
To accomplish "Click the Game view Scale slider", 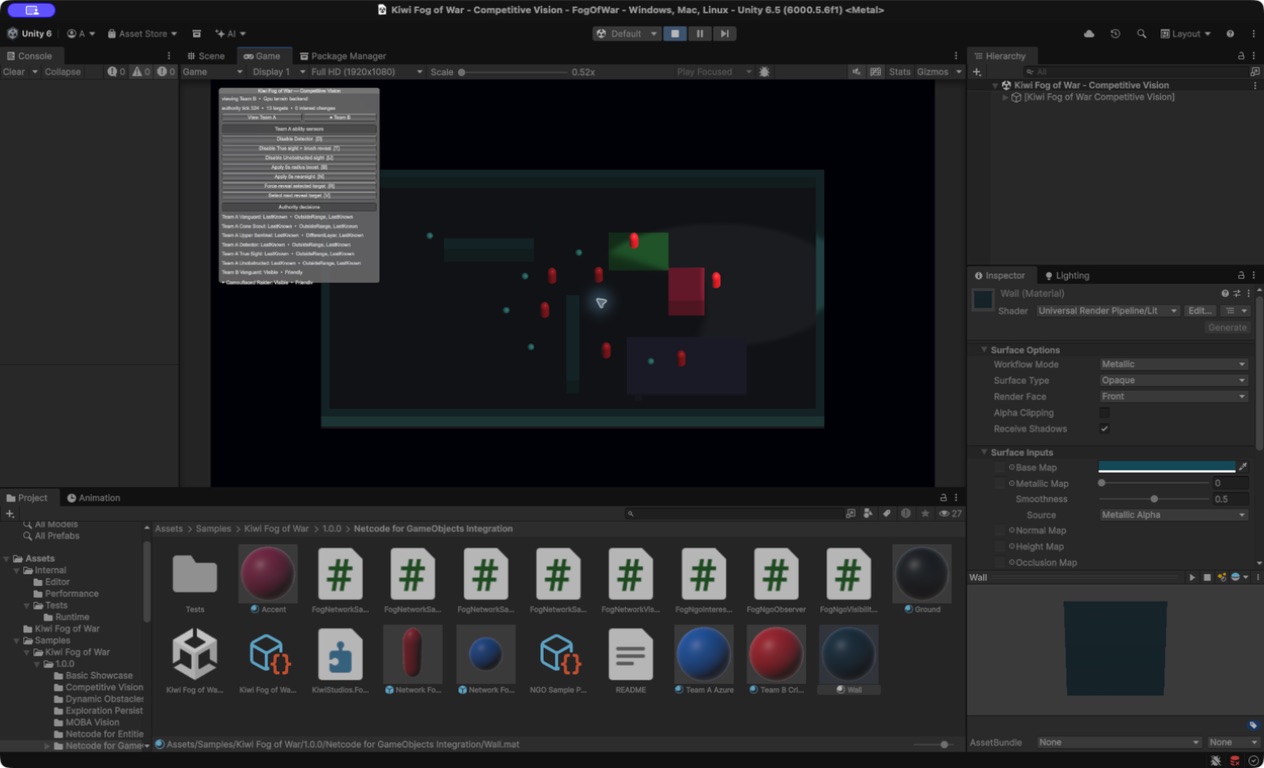I will 511,72.
